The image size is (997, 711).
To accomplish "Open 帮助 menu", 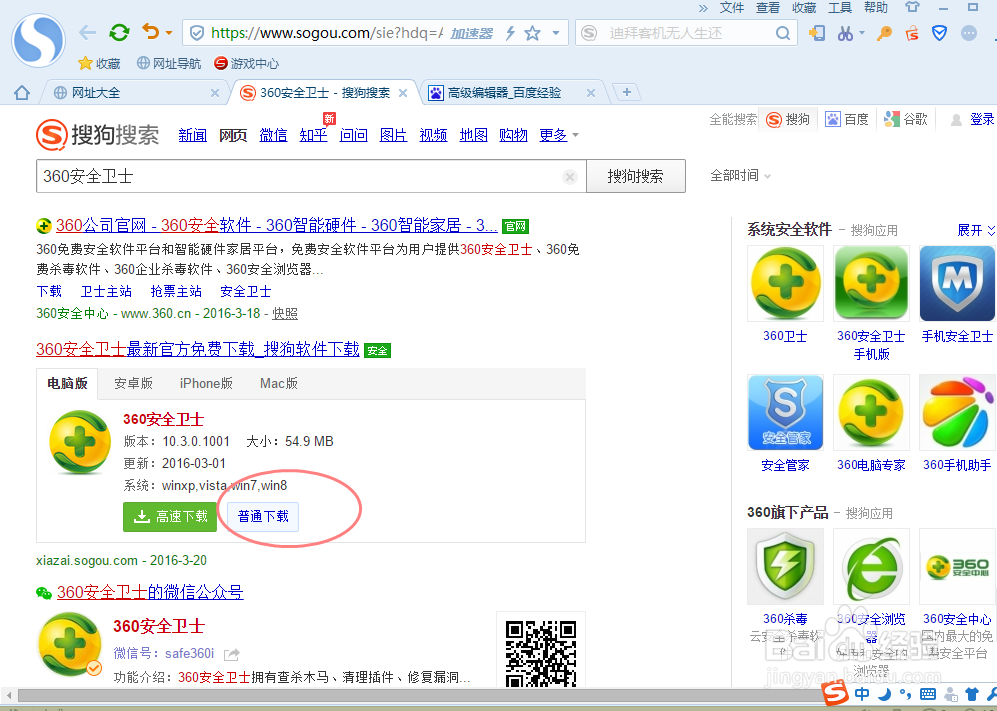I will pos(876,8).
